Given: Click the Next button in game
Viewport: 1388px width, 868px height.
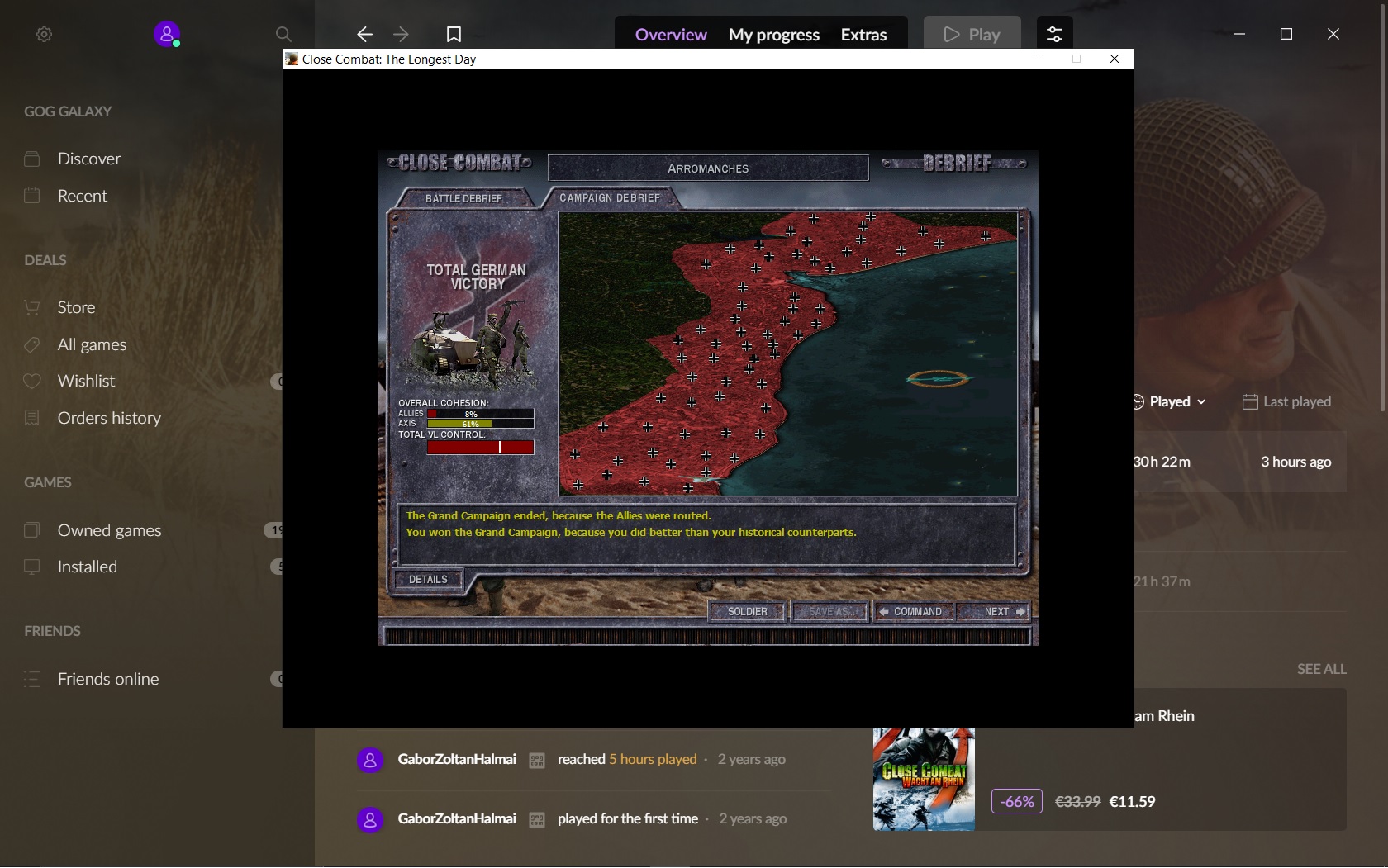Looking at the screenshot, I should (x=996, y=611).
